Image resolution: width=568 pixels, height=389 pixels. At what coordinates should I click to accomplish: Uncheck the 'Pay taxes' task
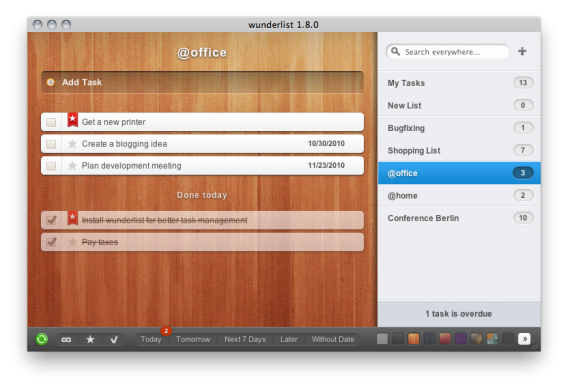51,242
